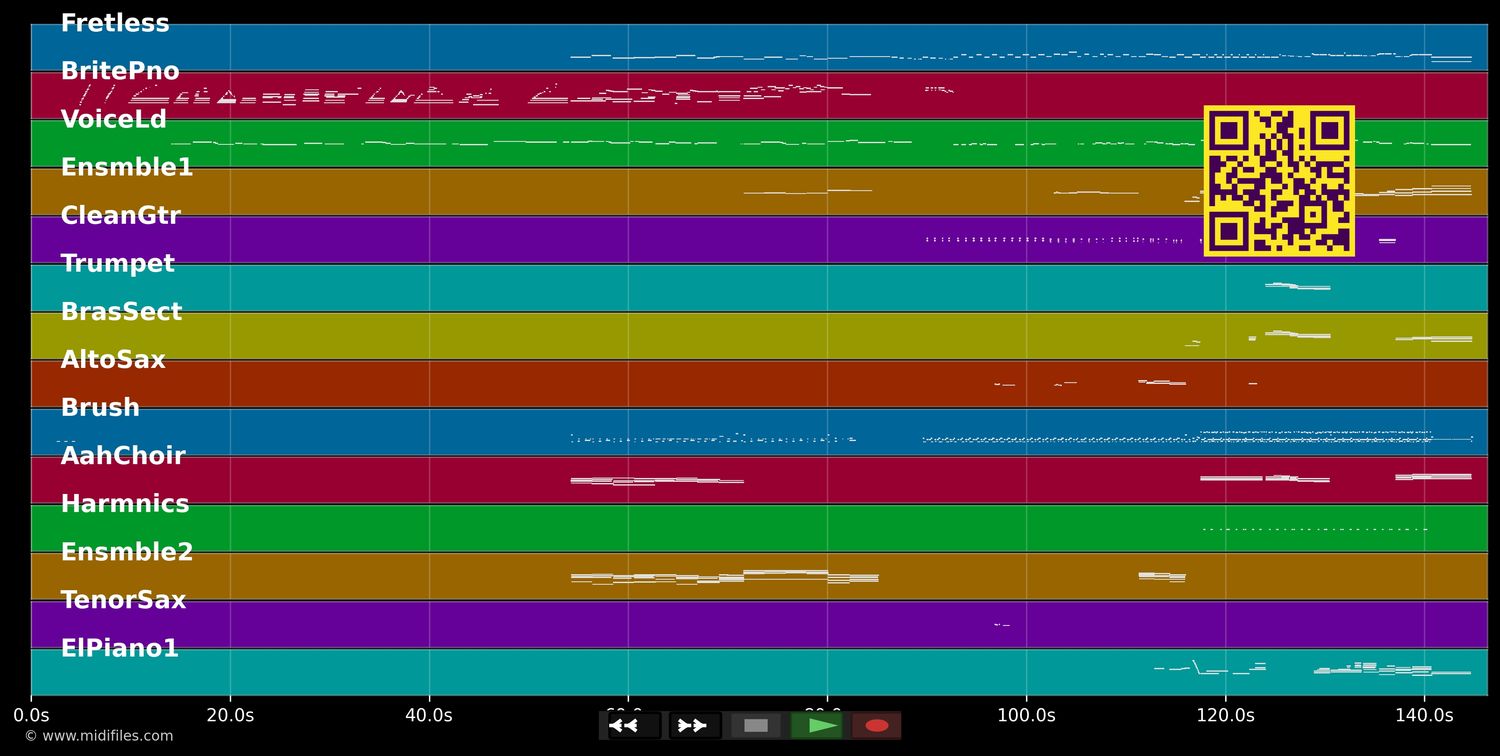Select the AahChoir track label
This screenshot has height=756, width=1500.
click(123, 456)
